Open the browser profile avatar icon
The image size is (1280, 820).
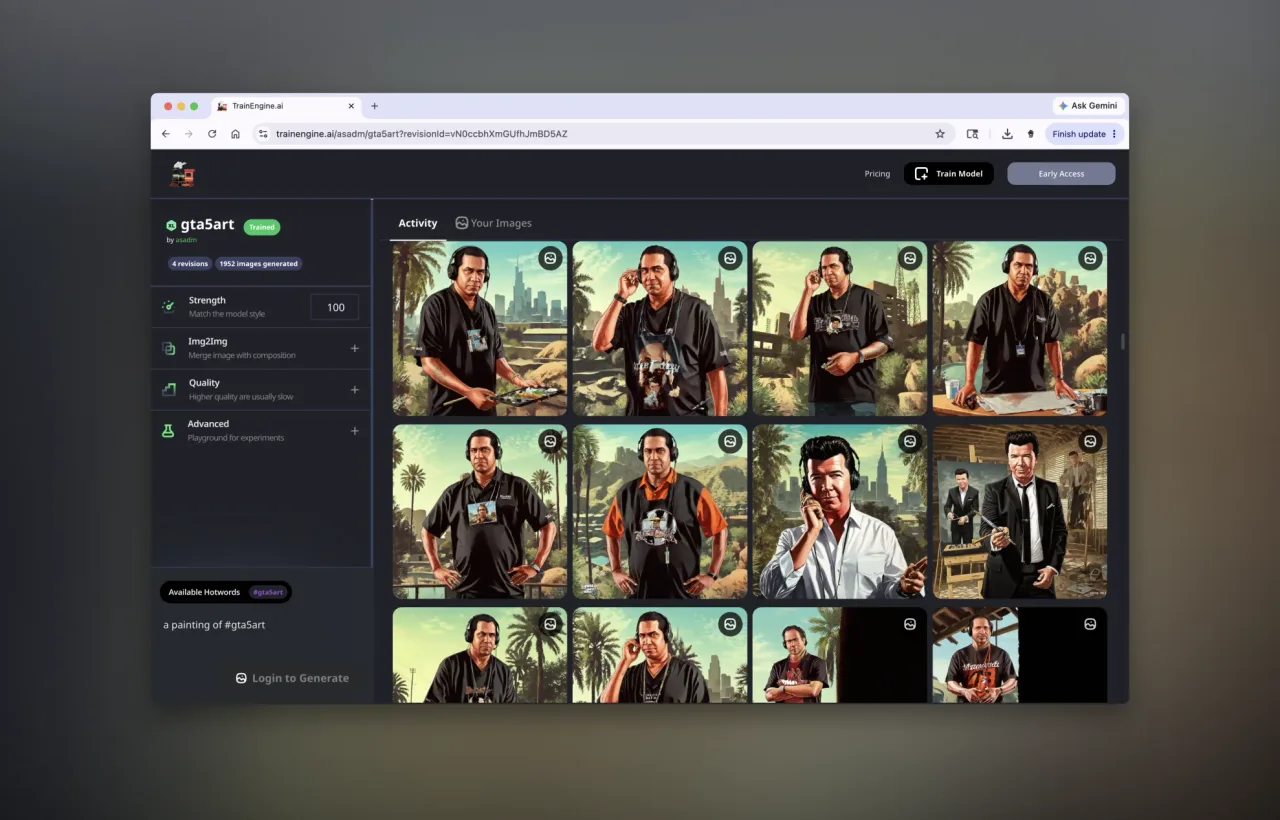coord(1030,134)
